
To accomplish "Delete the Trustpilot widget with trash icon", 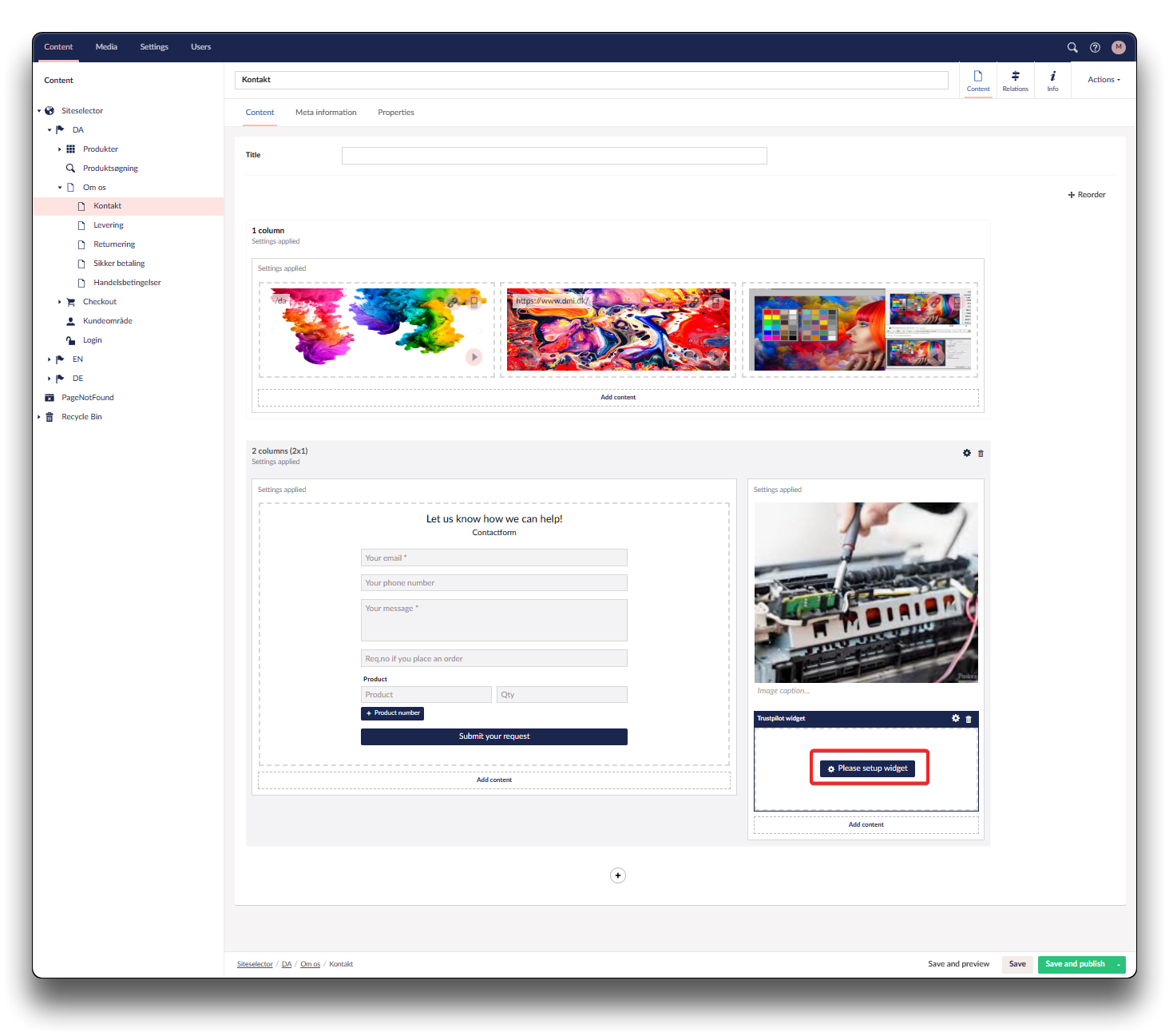I will tap(969, 719).
